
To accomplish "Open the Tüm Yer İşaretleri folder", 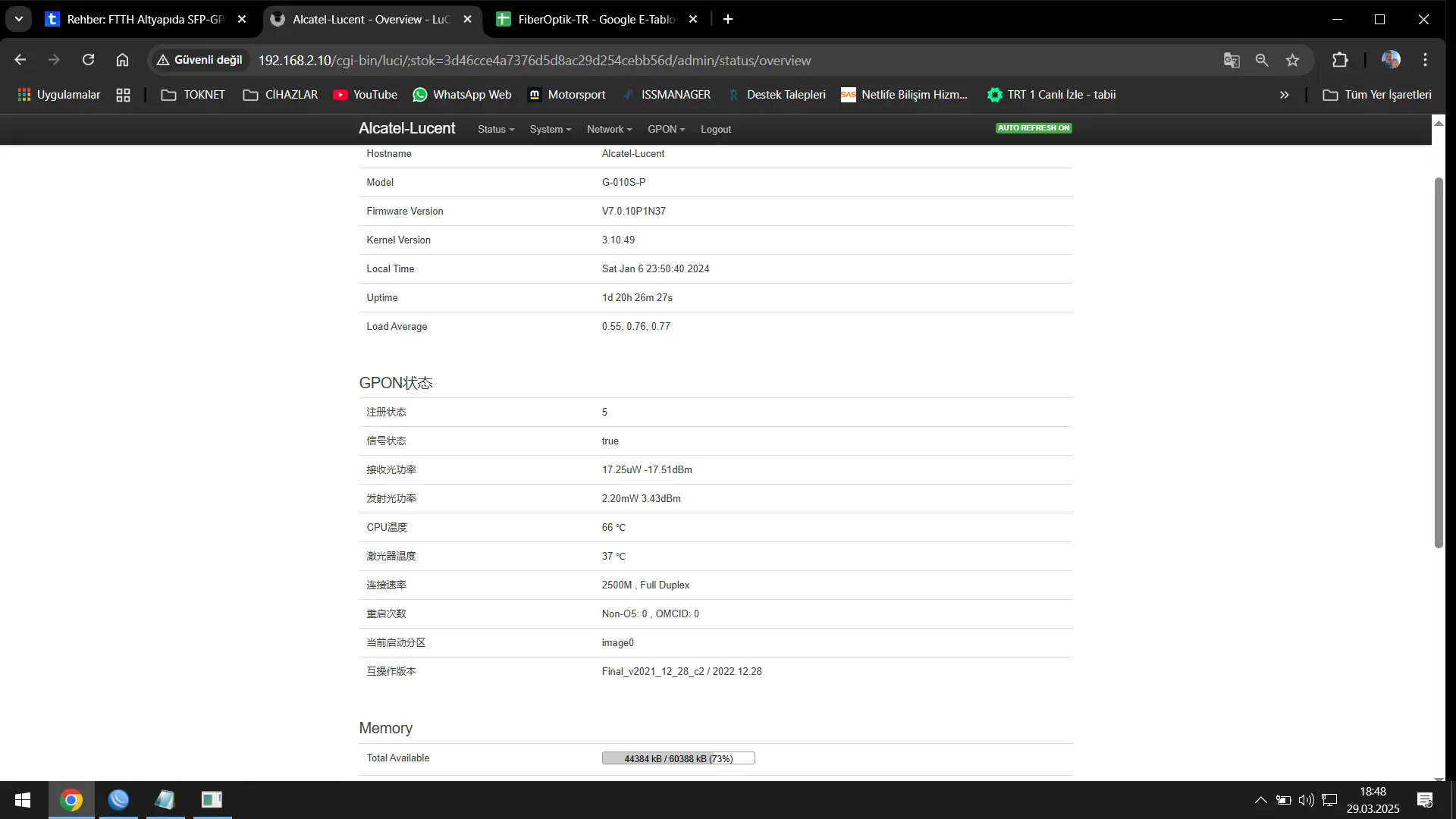I will (1377, 95).
